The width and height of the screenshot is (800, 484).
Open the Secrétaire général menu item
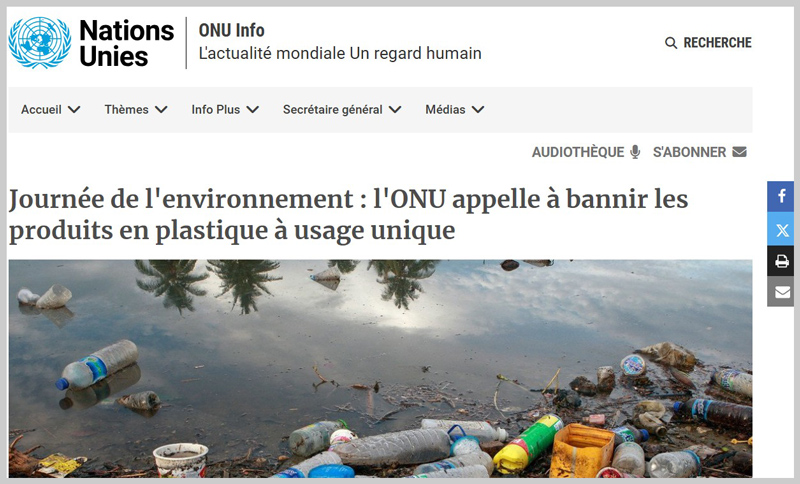(x=333, y=110)
